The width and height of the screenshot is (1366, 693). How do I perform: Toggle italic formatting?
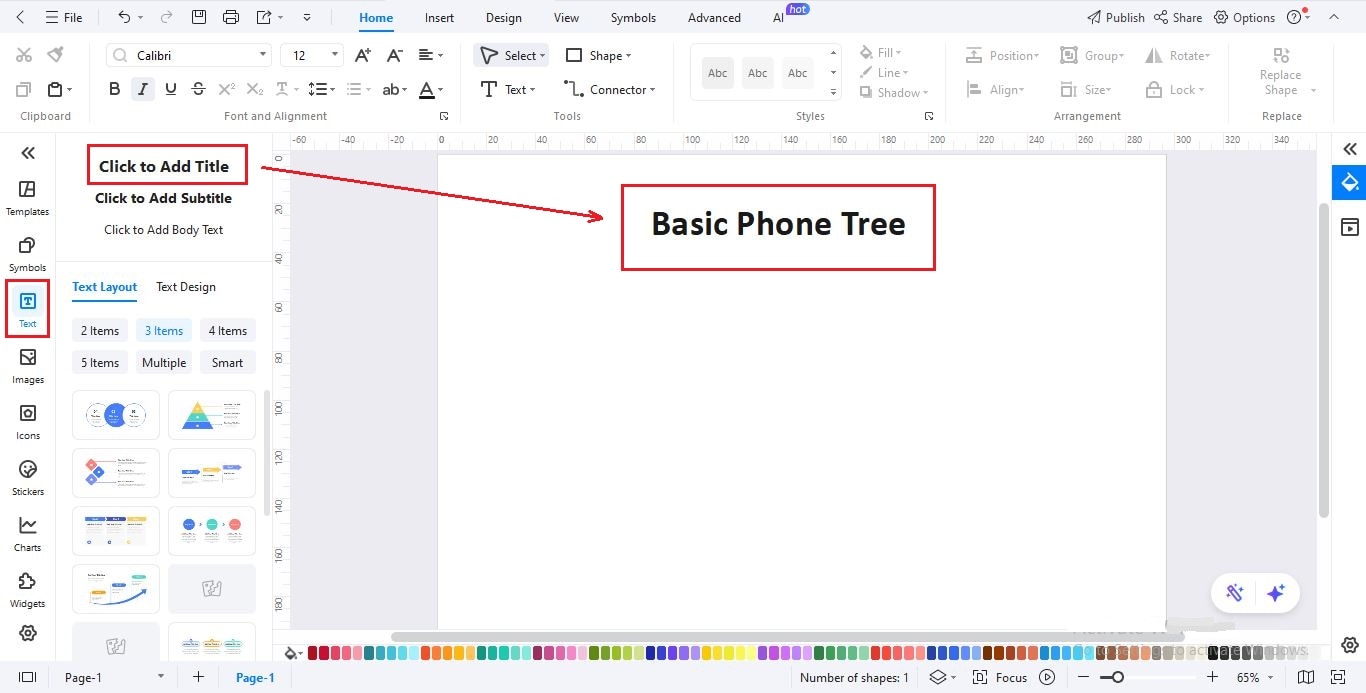(143, 89)
